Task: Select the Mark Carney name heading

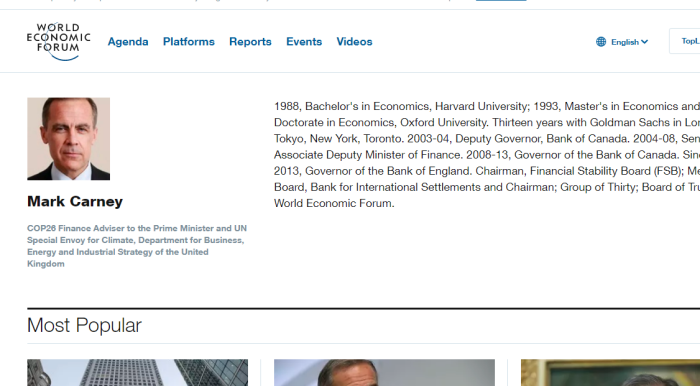Action: [75, 201]
